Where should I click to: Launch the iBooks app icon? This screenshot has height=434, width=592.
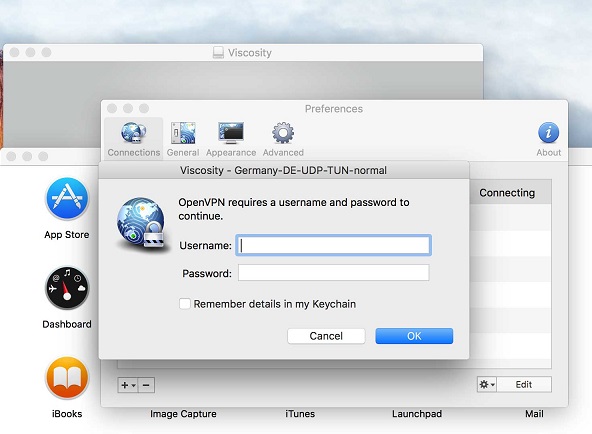(67, 377)
